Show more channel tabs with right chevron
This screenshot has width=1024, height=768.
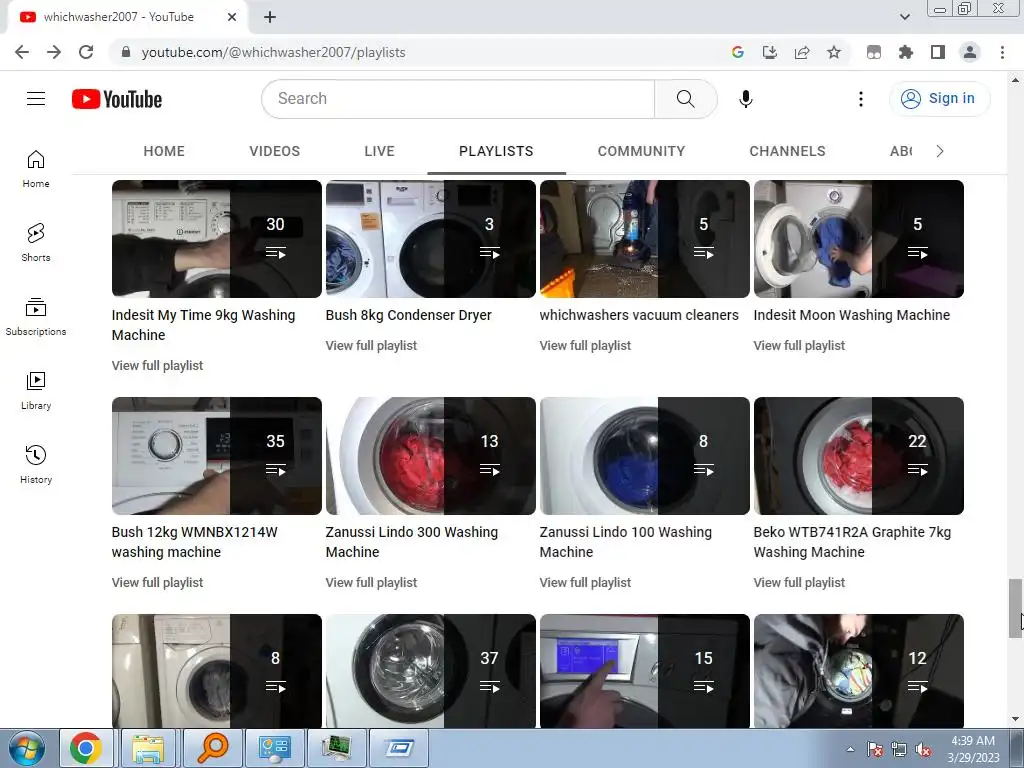click(940, 152)
